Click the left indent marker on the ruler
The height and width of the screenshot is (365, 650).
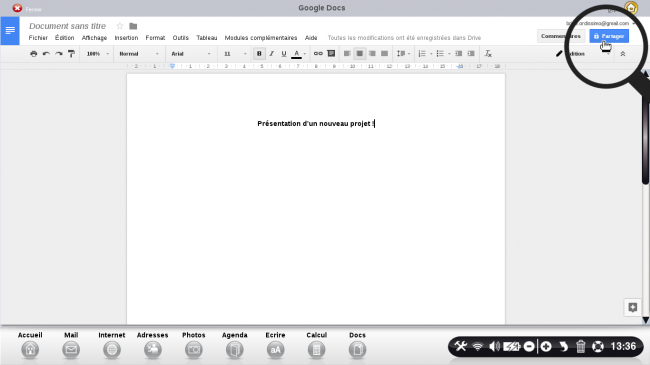click(172, 66)
